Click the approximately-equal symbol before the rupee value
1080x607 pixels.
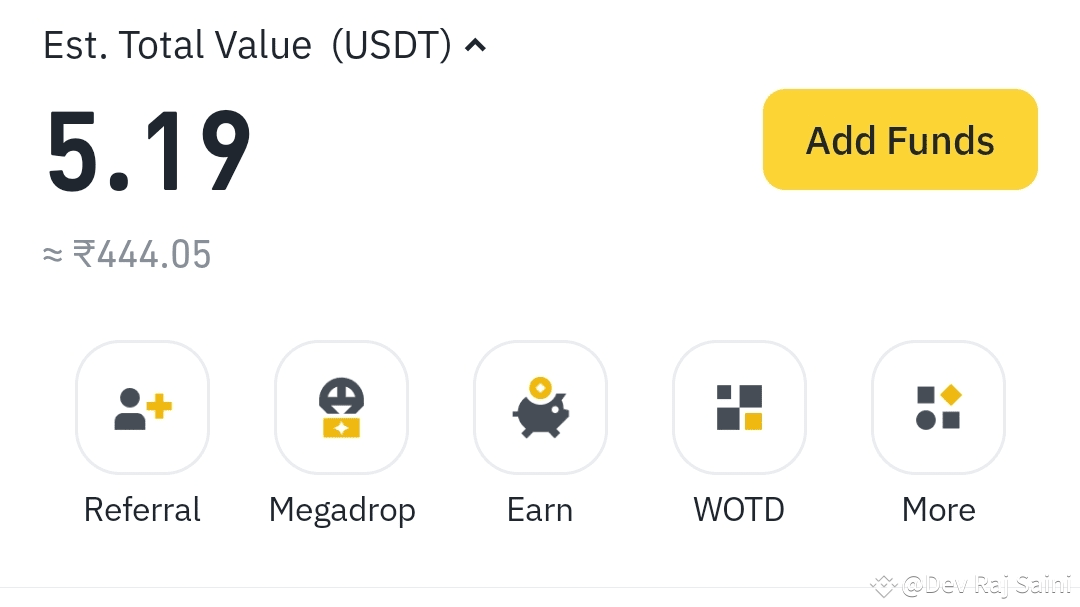(x=53, y=255)
